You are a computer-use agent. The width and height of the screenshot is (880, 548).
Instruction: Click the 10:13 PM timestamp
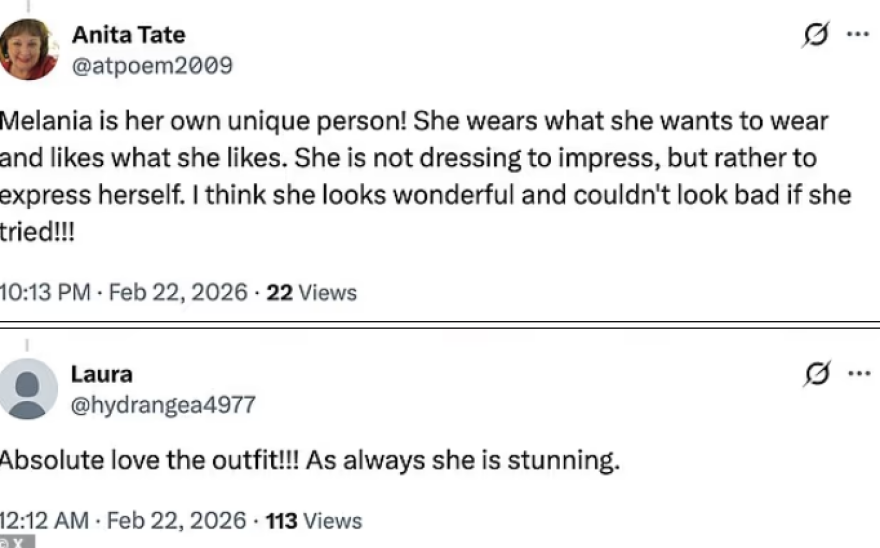tap(45, 293)
